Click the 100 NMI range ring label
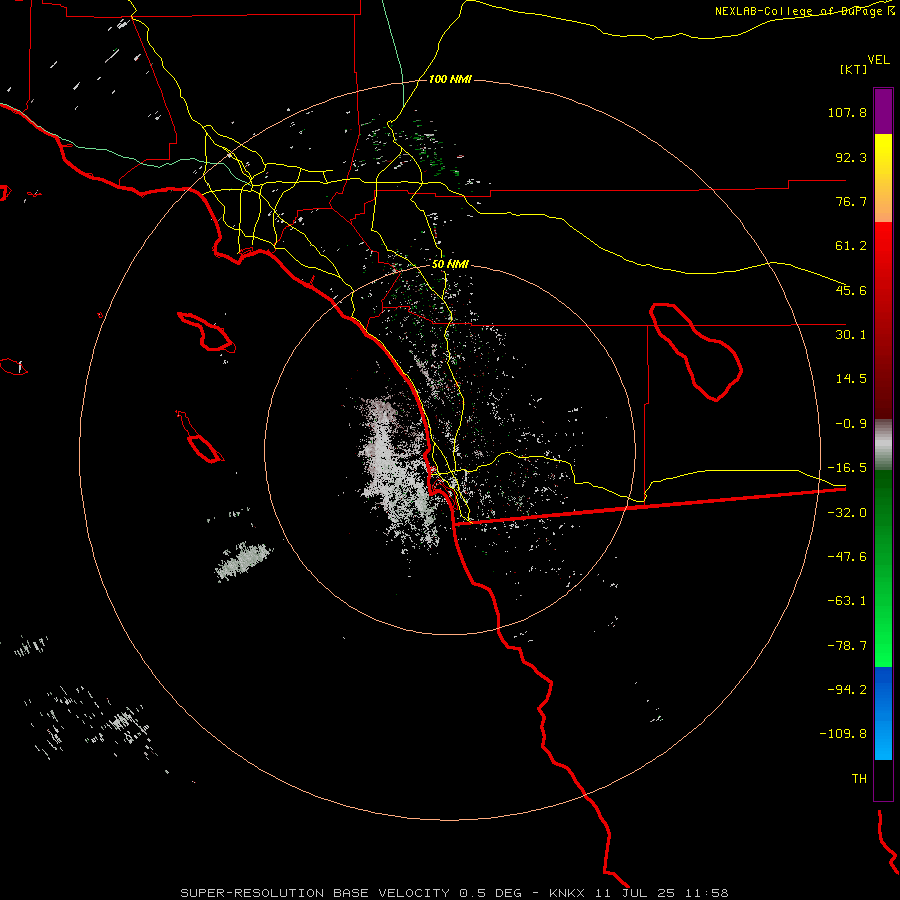This screenshot has width=900, height=900. tap(450, 79)
